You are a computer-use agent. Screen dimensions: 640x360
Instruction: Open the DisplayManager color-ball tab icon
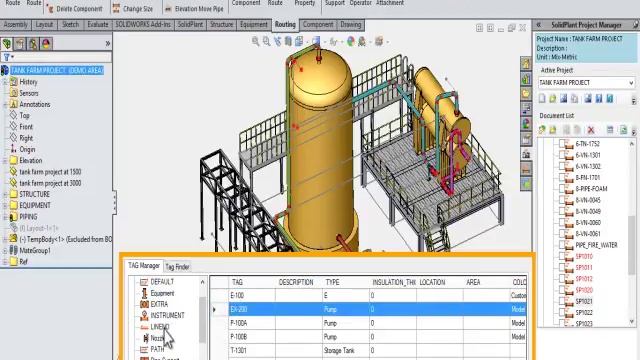click(x=46, y=44)
